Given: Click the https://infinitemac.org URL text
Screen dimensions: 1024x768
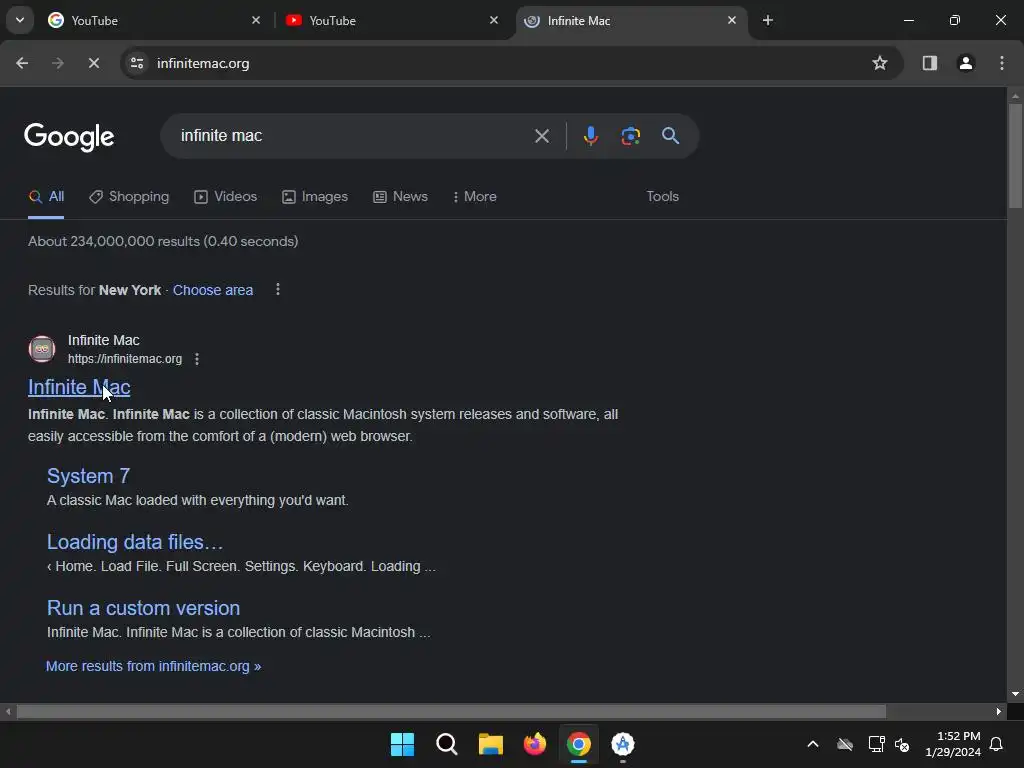Looking at the screenshot, I should [125, 359].
